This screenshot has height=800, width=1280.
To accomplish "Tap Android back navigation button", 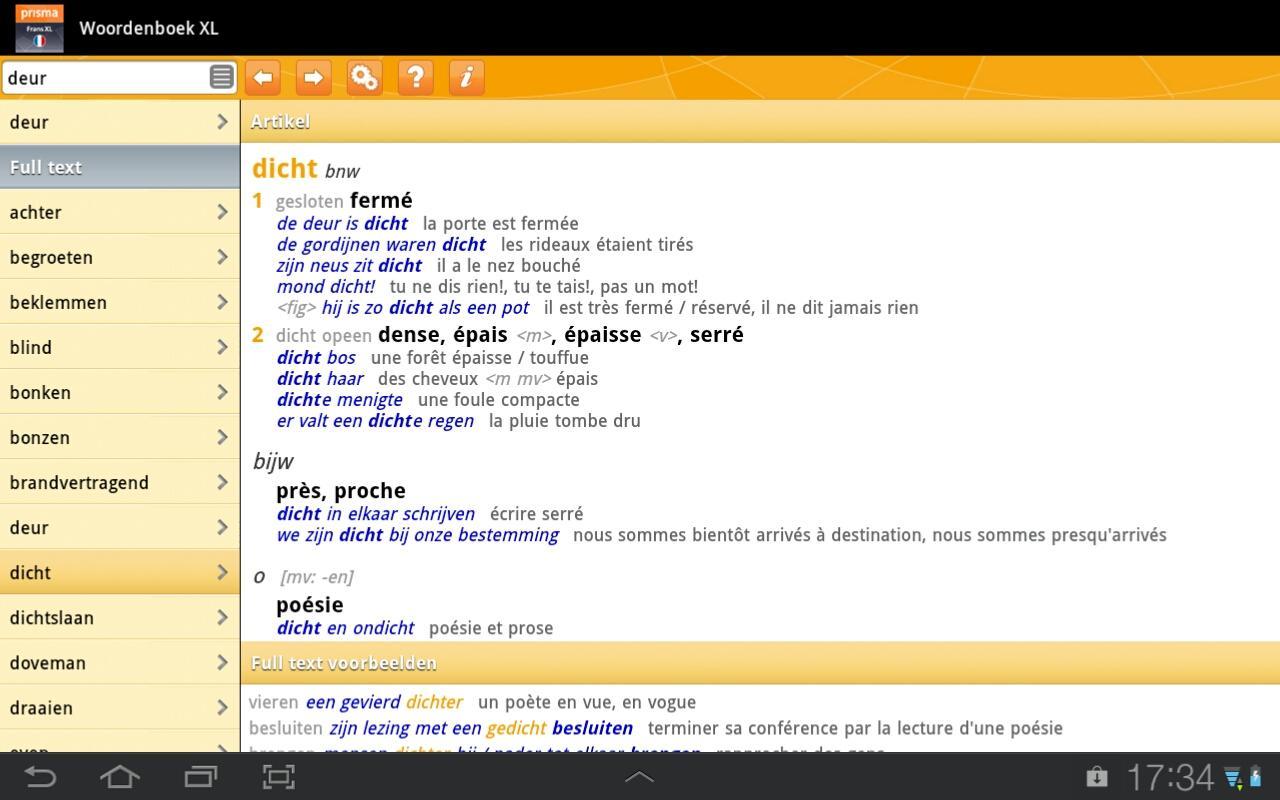I will [x=40, y=777].
